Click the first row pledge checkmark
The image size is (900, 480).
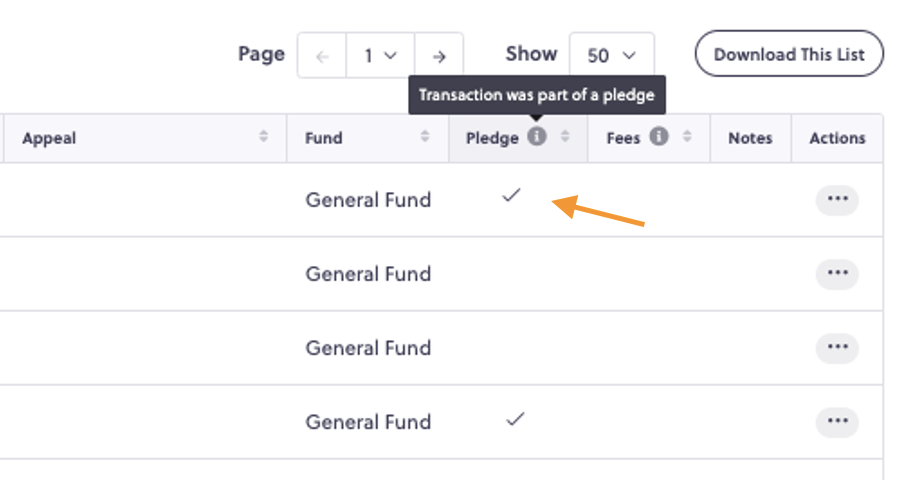coord(511,195)
